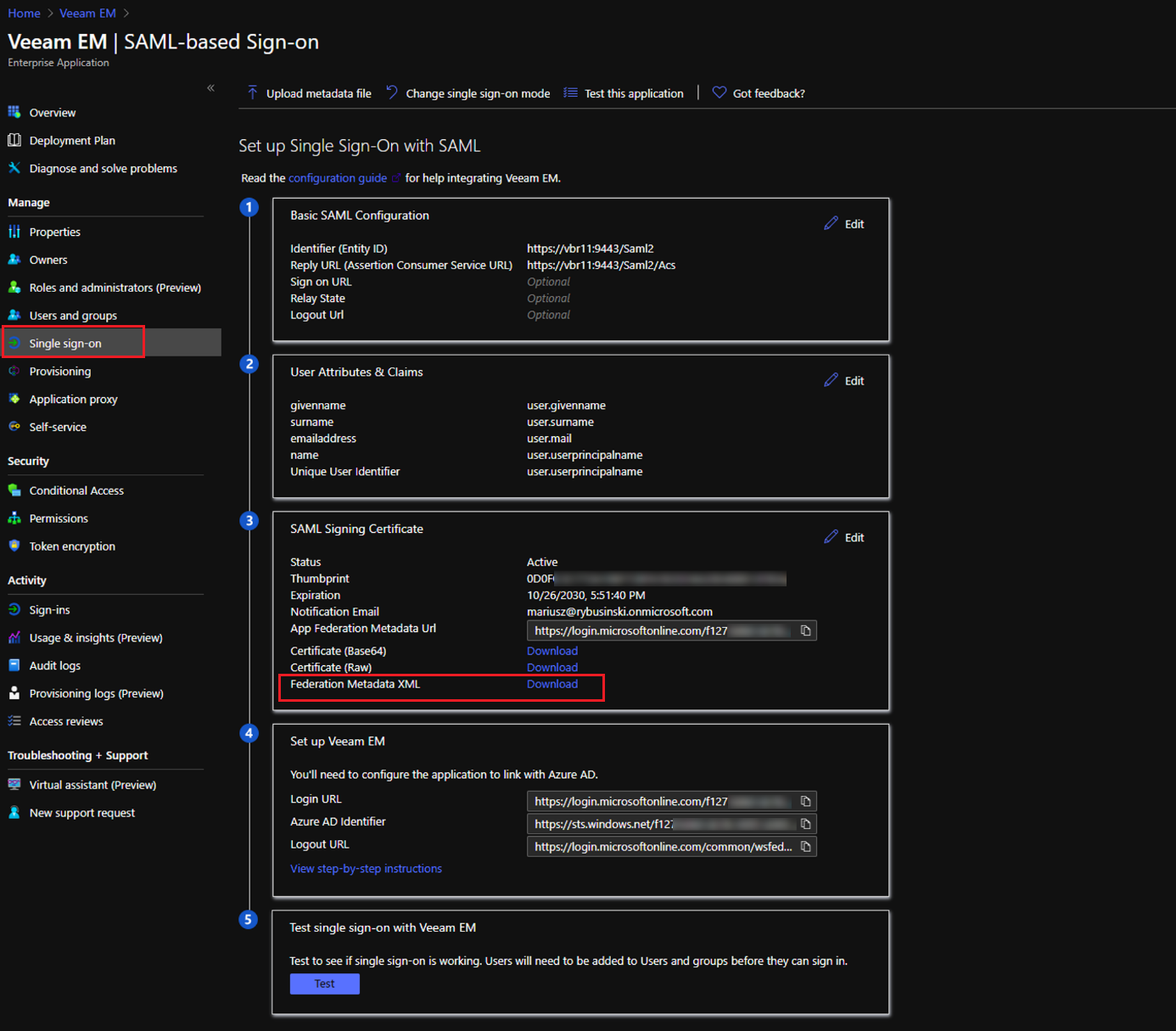Click the Audit logs icon
The image size is (1176, 1031).
pos(14,665)
